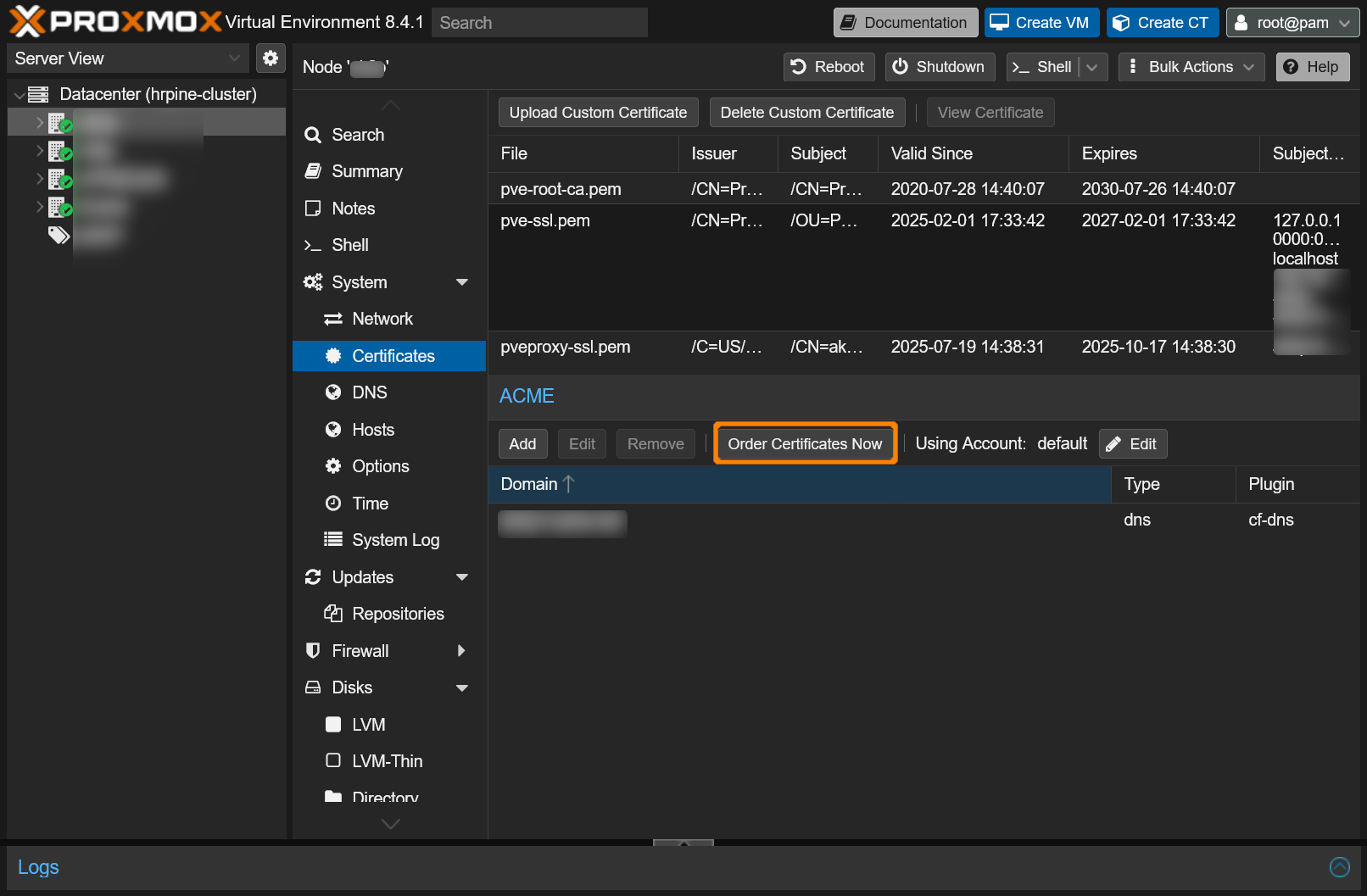Open the root@pam account dropdown
1367x896 pixels.
point(1292,22)
